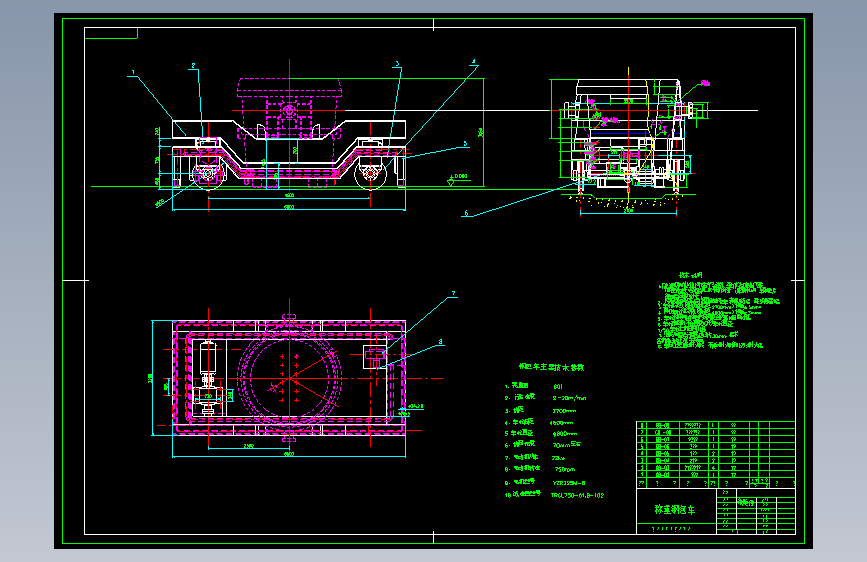Select the parameter value 4600mm
Image resolution: width=867 pixels, height=562 pixels.
562,423
